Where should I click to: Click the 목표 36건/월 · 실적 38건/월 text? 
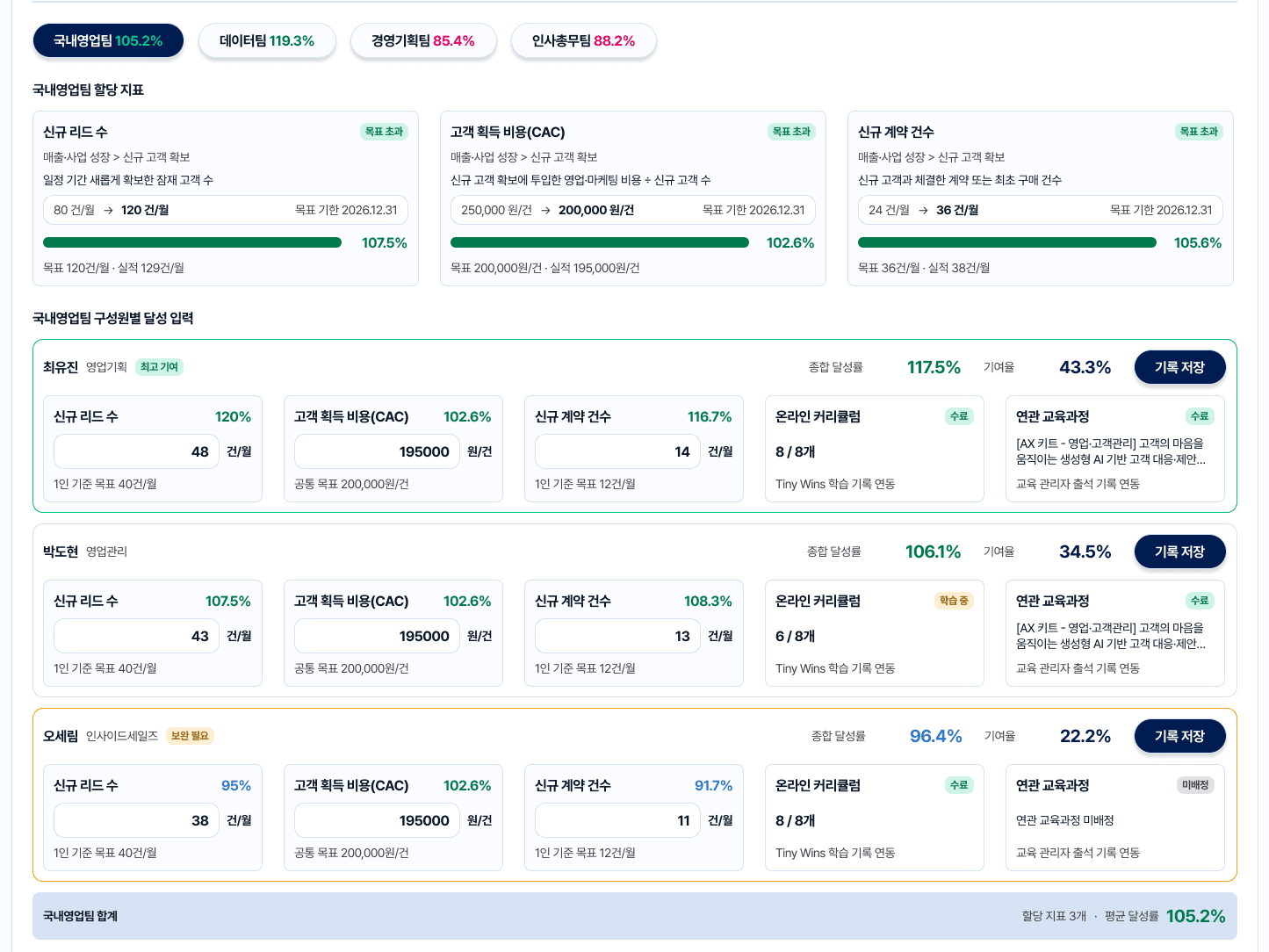[x=924, y=268]
